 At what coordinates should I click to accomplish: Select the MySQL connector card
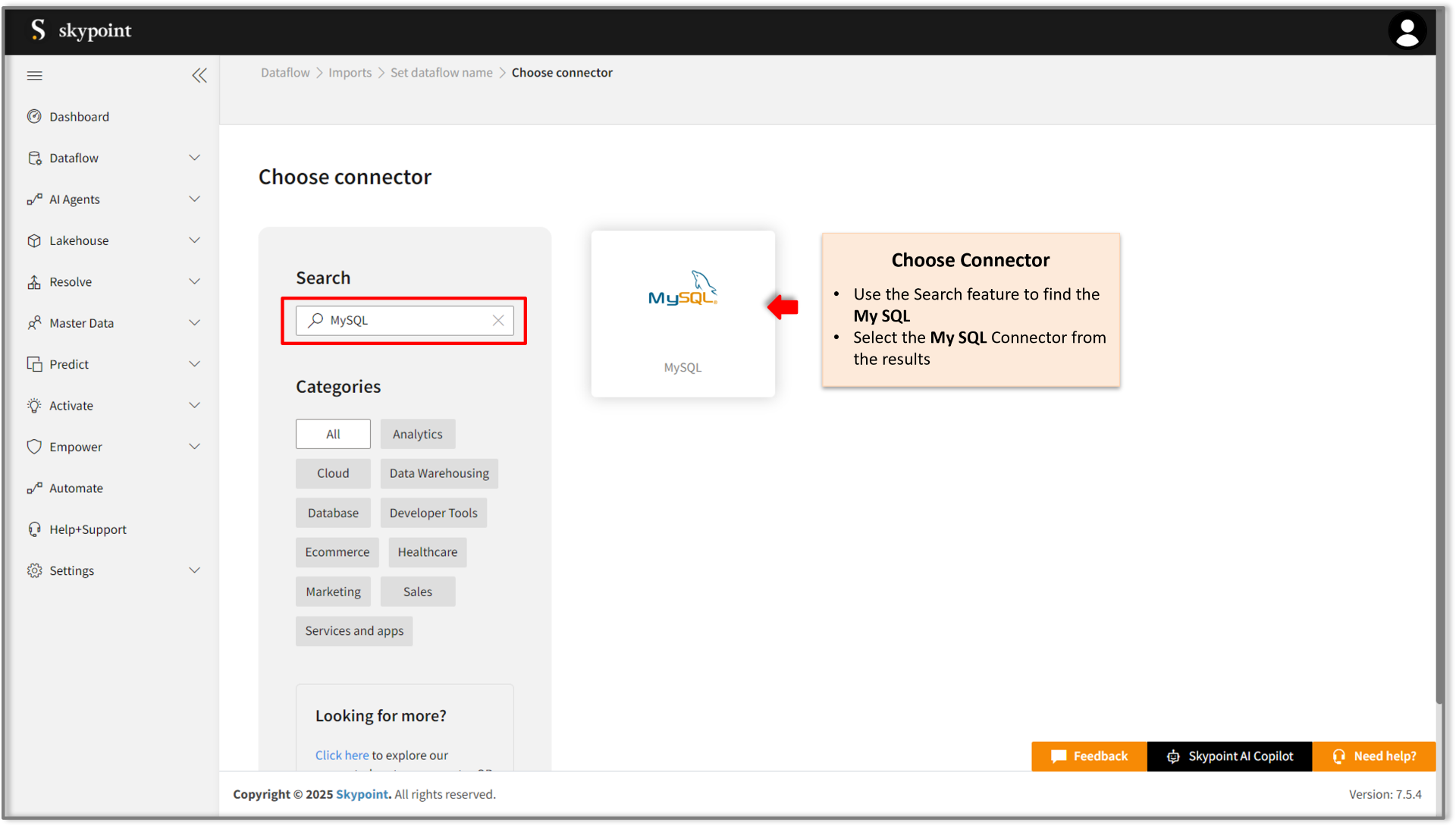(x=682, y=314)
